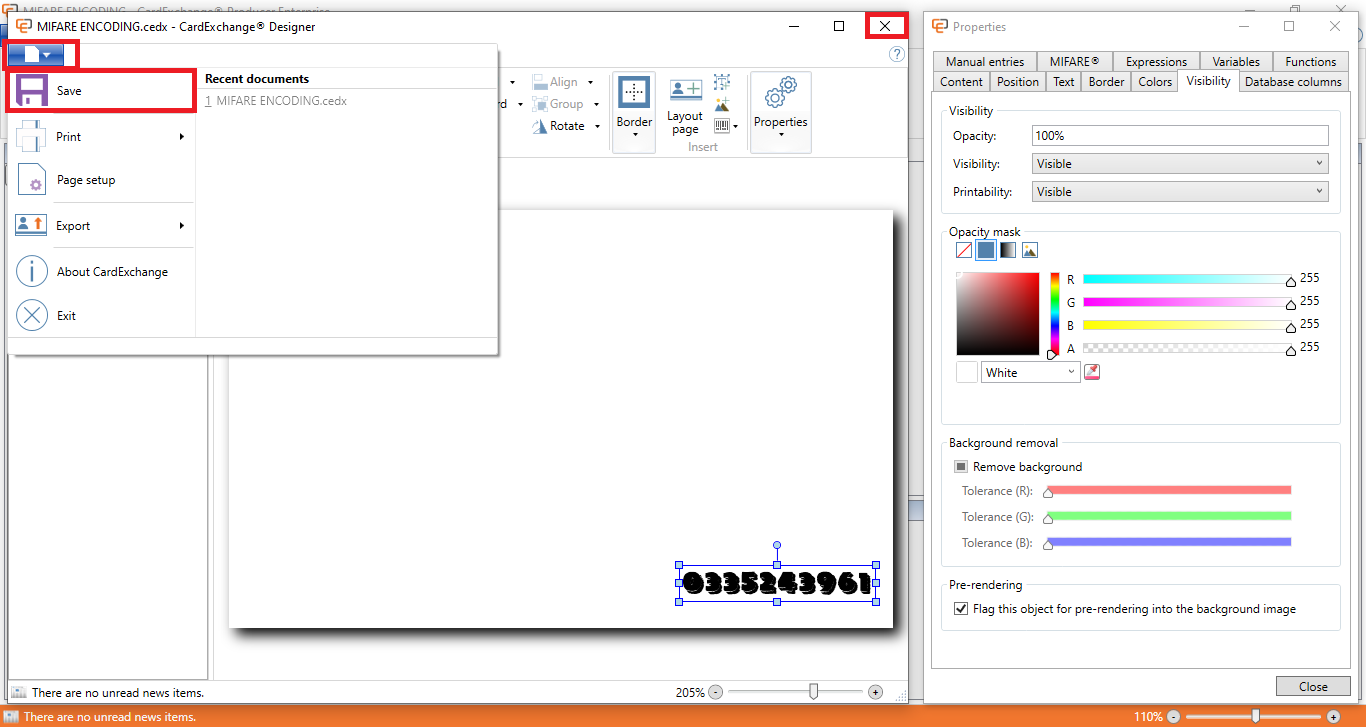Adjust the B channel slider
The width and height of the screenshot is (1366, 727).
[1188, 325]
